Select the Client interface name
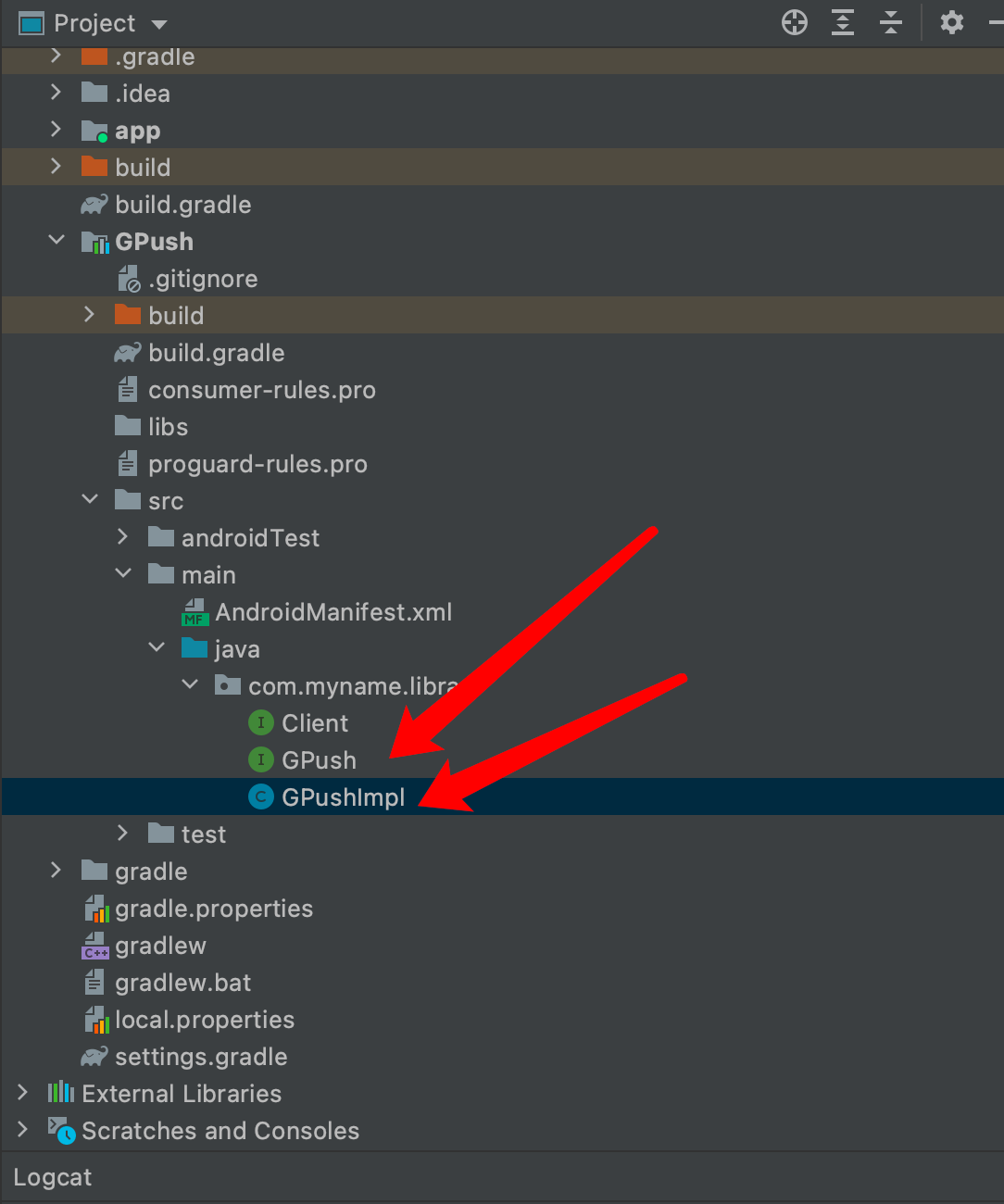The width and height of the screenshot is (1004, 1204). pos(315,723)
